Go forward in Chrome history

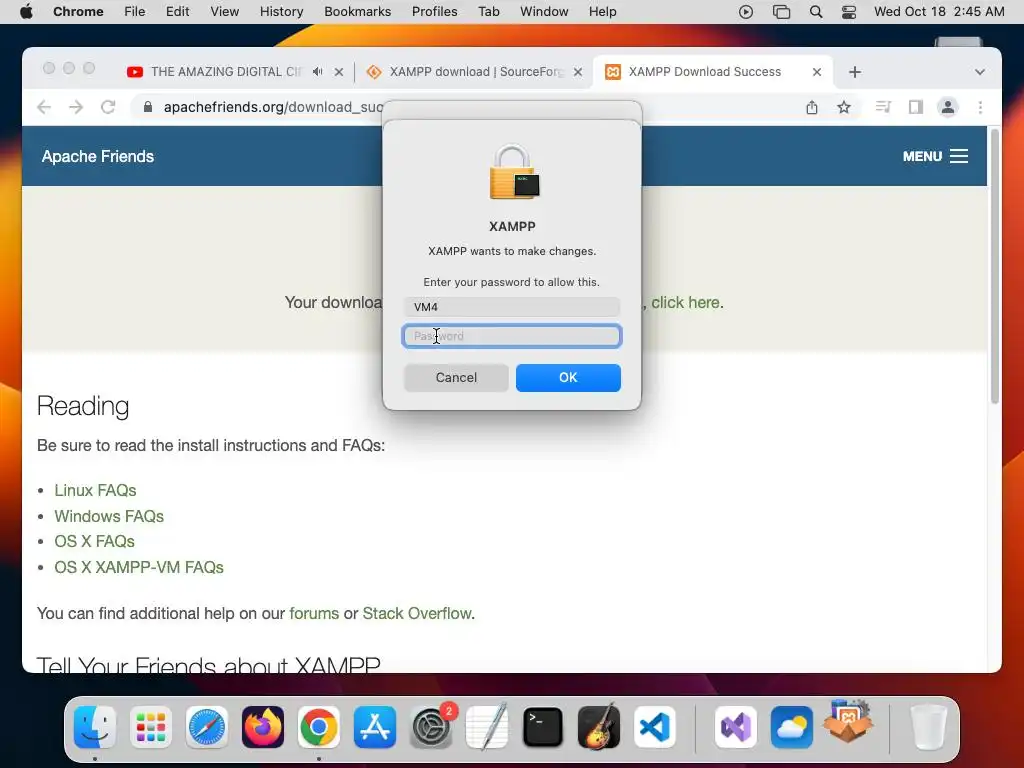tap(76, 107)
